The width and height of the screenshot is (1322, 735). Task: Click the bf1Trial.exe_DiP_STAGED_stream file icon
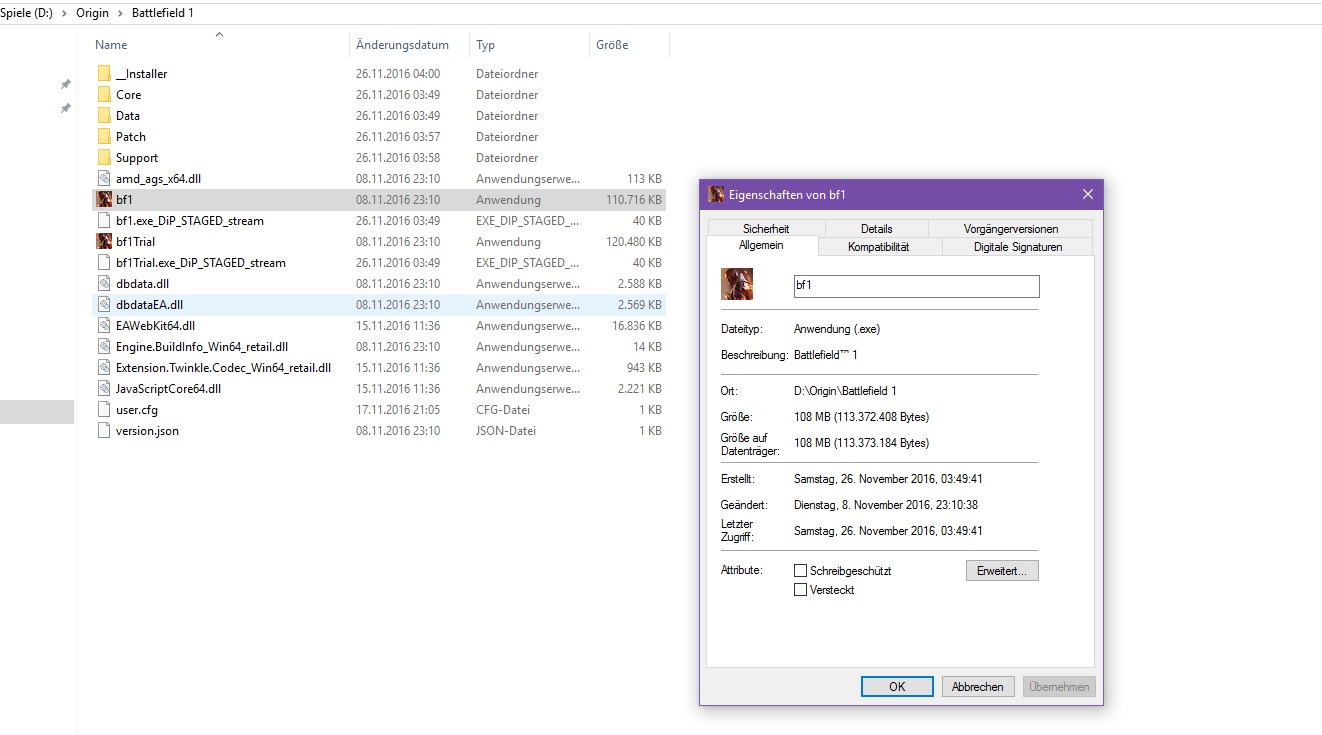click(x=105, y=263)
